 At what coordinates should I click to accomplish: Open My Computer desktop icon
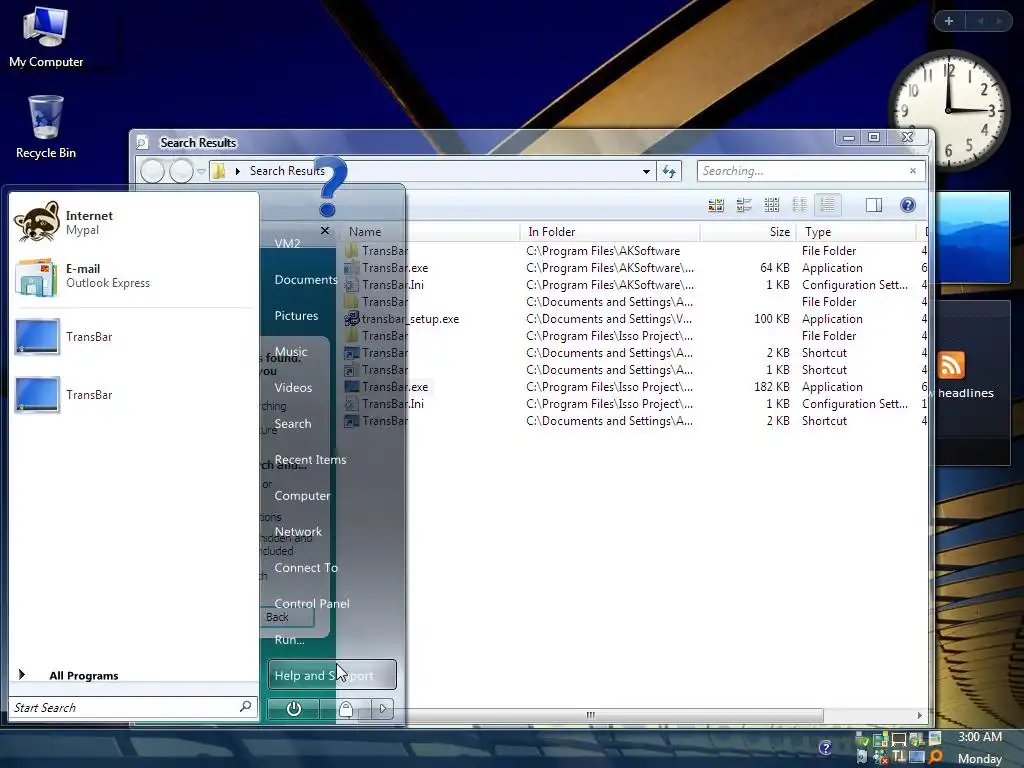[46, 37]
